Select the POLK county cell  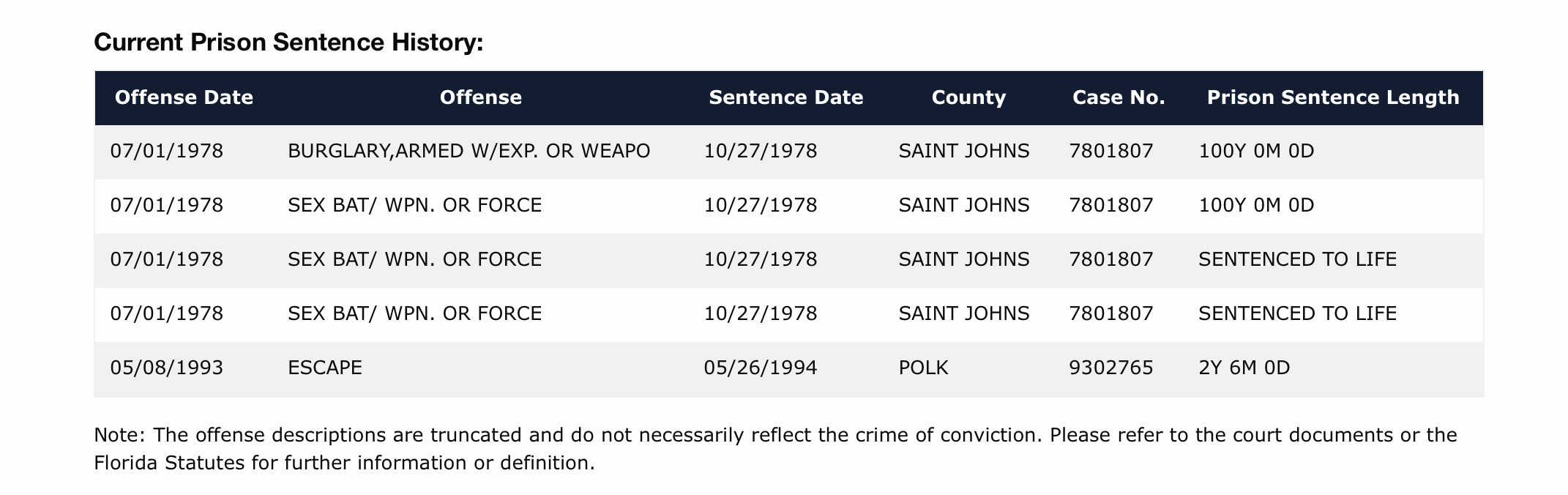click(x=923, y=368)
